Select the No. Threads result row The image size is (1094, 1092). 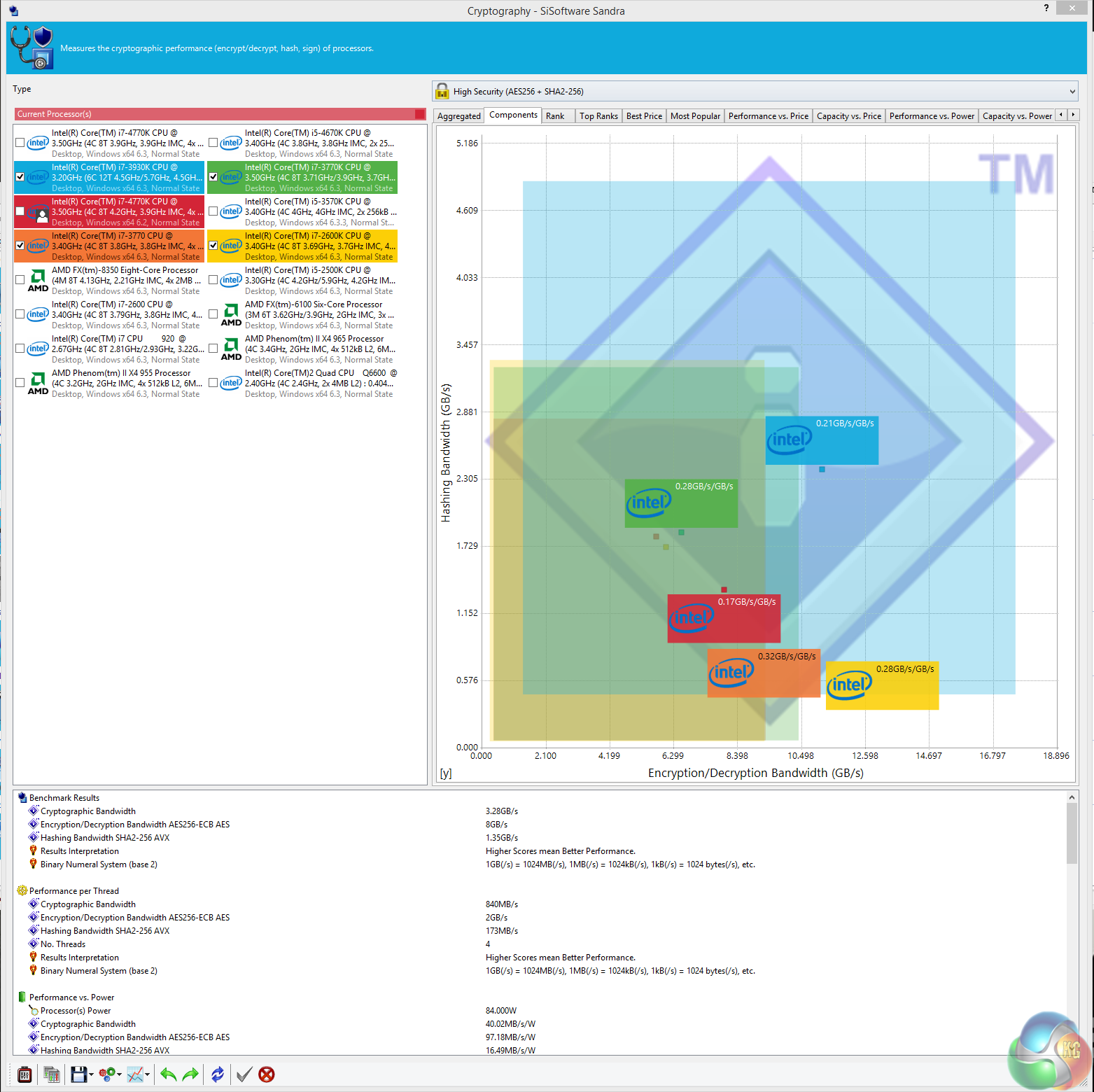(63, 944)
